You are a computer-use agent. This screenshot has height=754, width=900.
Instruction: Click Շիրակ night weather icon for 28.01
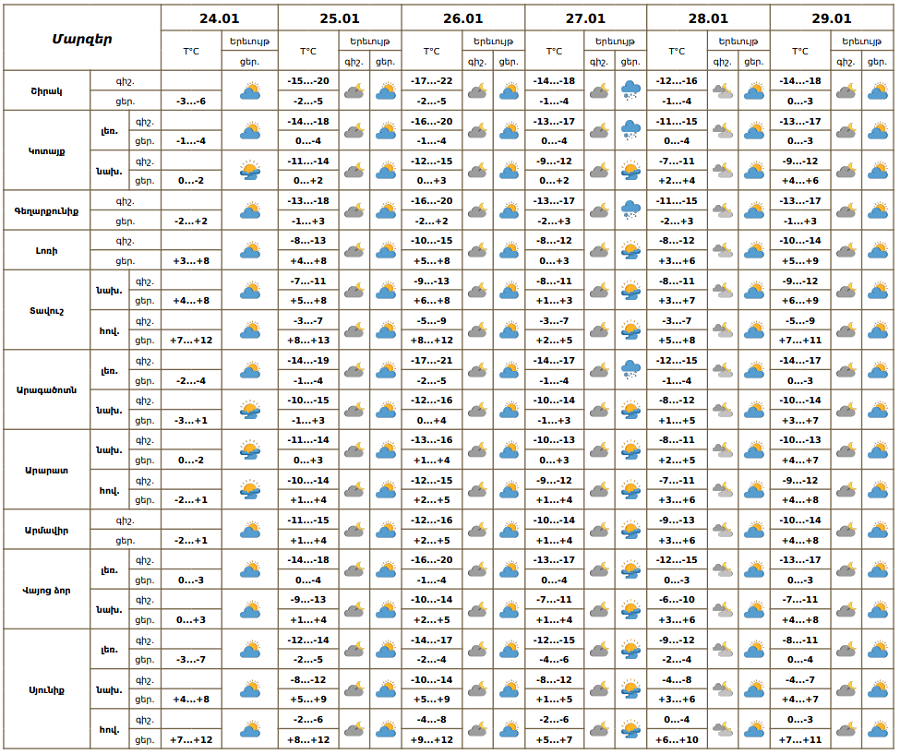coord(723,91)
